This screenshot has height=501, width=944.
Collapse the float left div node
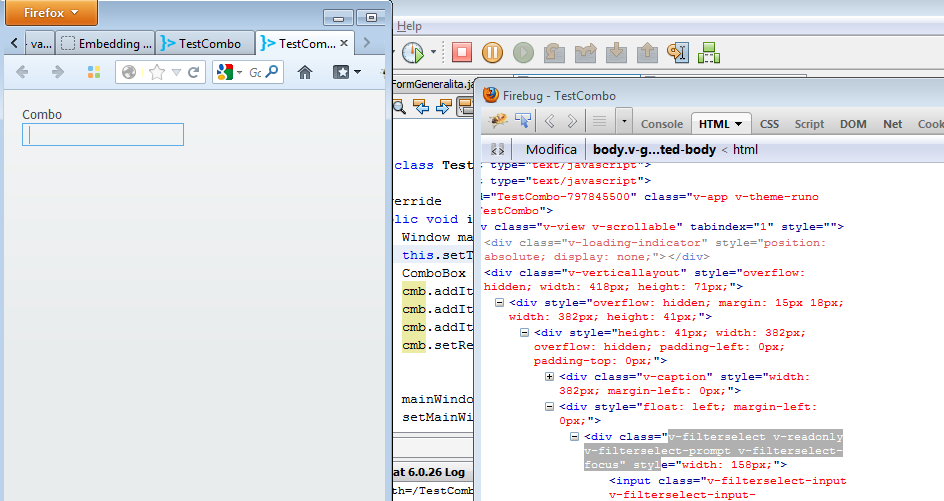(550, 407)
